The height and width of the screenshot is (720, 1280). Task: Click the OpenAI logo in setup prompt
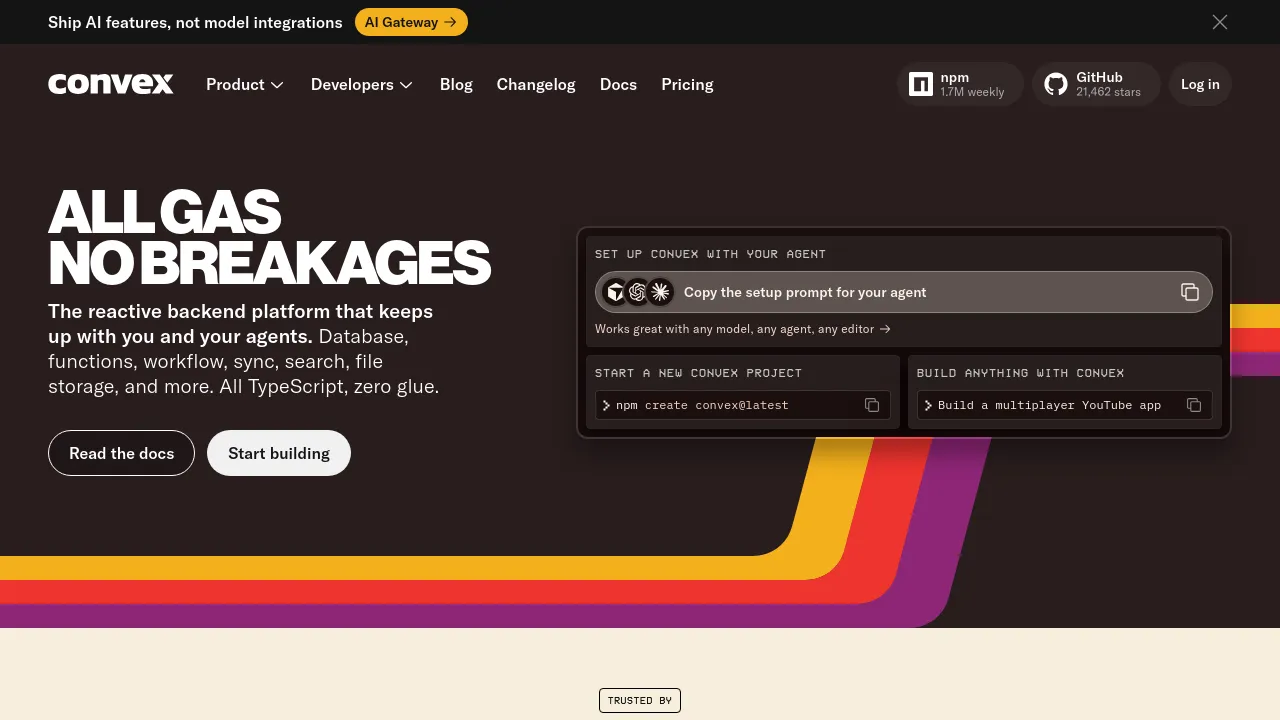pos(638,292)
